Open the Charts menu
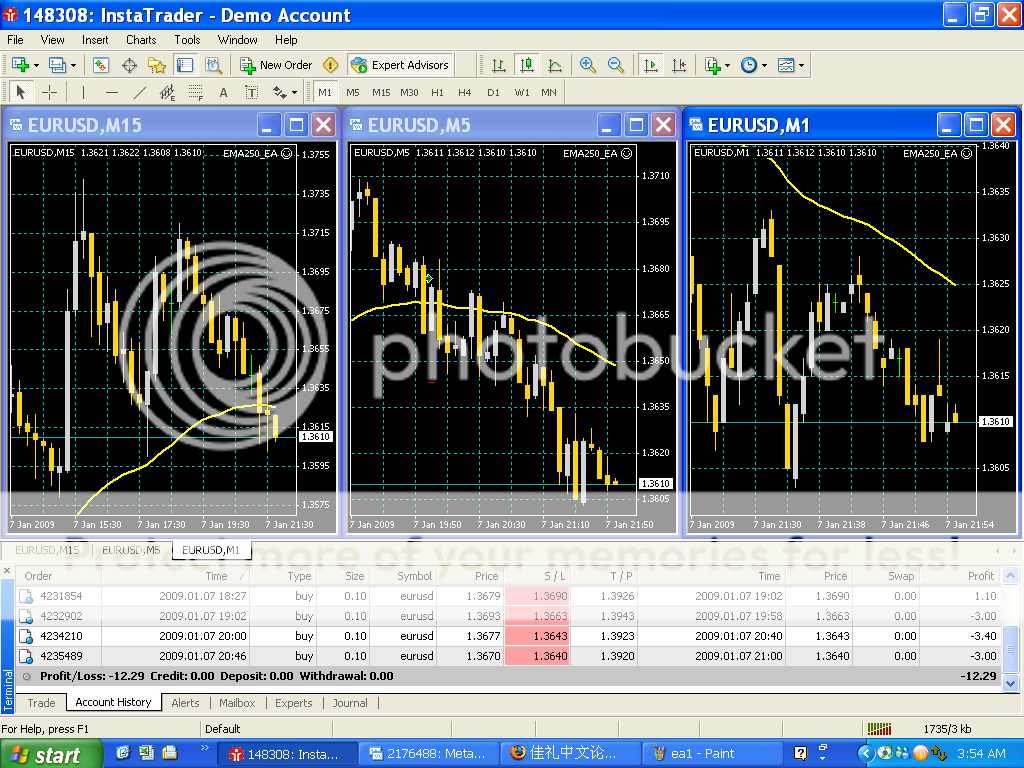The image size is (1024, 768). pyautogui.click(x=141, y=40)
